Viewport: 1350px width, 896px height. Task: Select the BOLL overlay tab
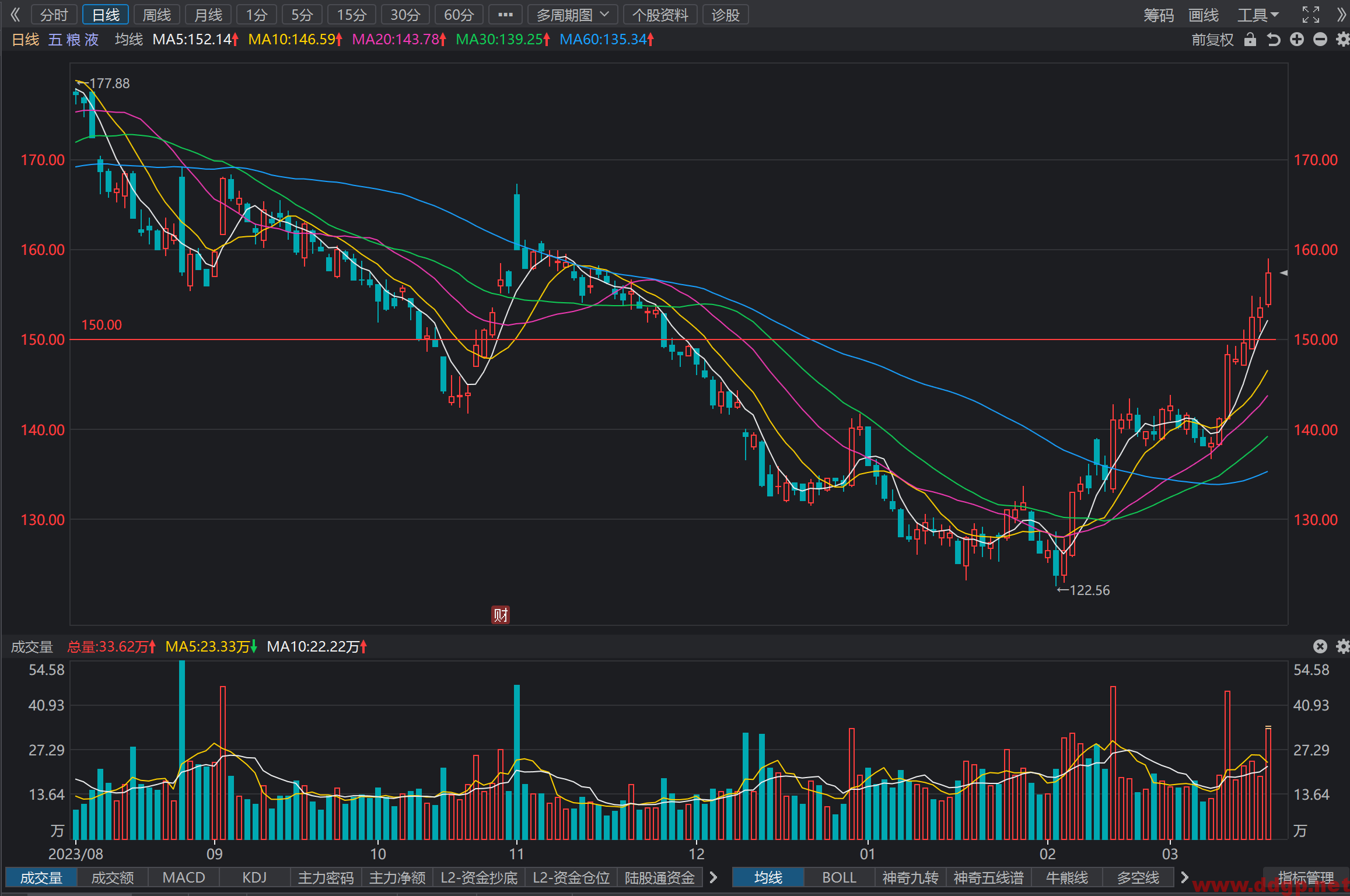tap(839, 877)
